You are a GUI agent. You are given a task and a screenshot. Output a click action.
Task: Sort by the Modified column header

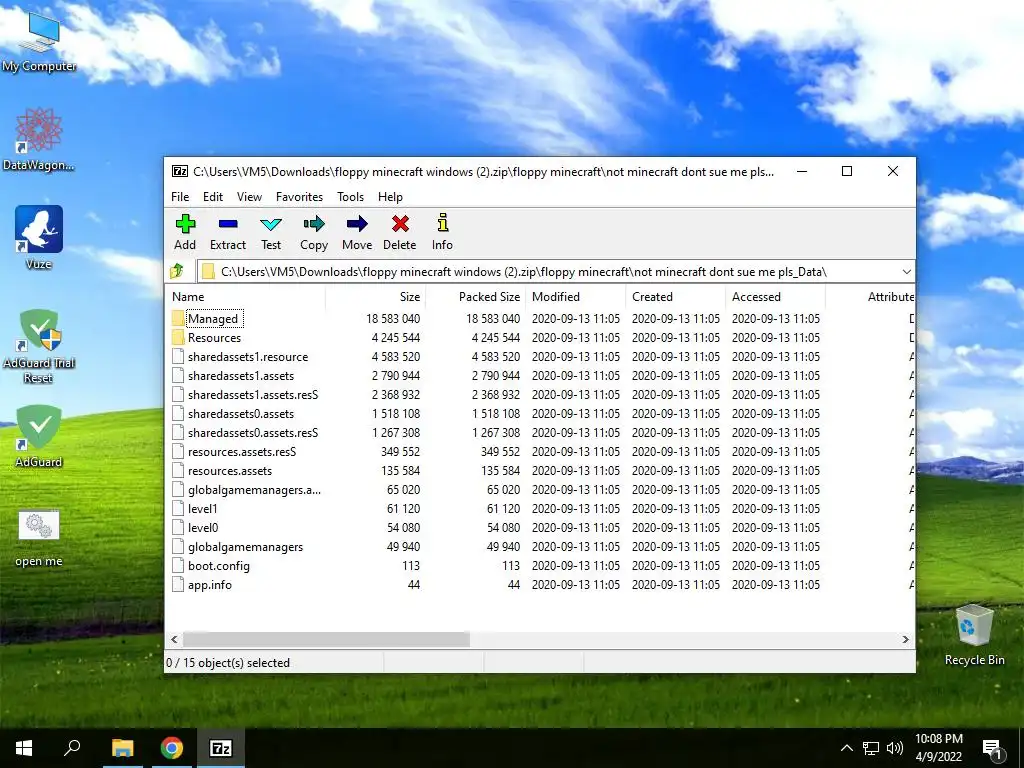click(x=575, y=296)
